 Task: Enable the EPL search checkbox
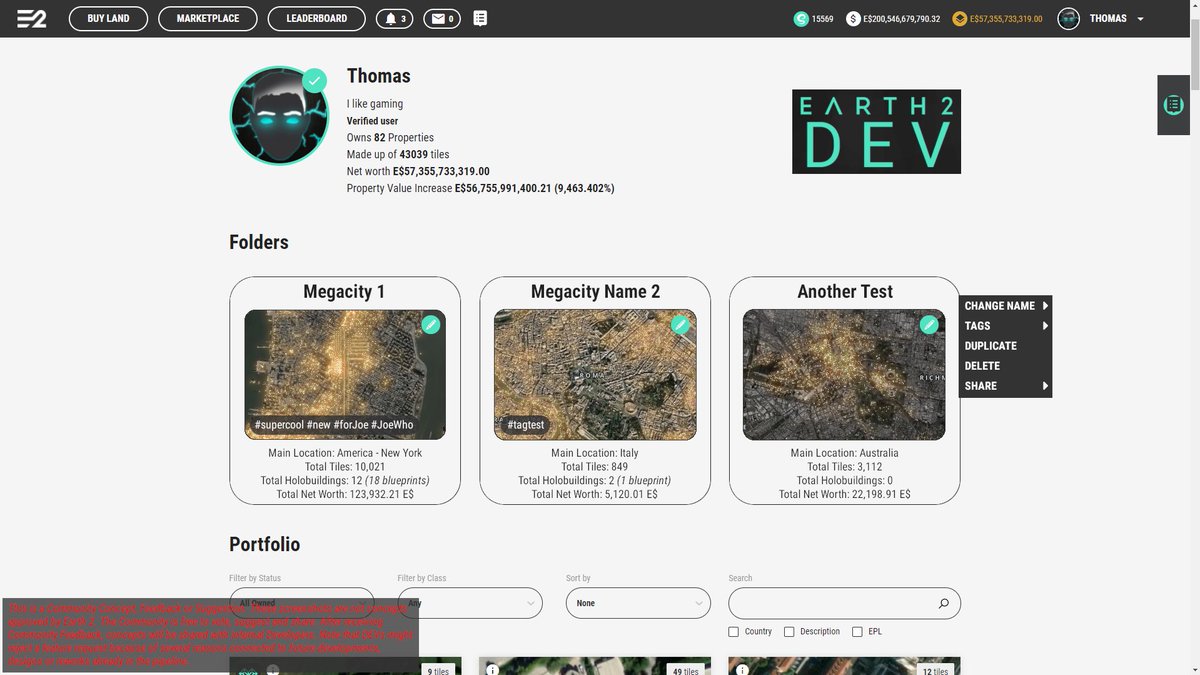(857, 632)
